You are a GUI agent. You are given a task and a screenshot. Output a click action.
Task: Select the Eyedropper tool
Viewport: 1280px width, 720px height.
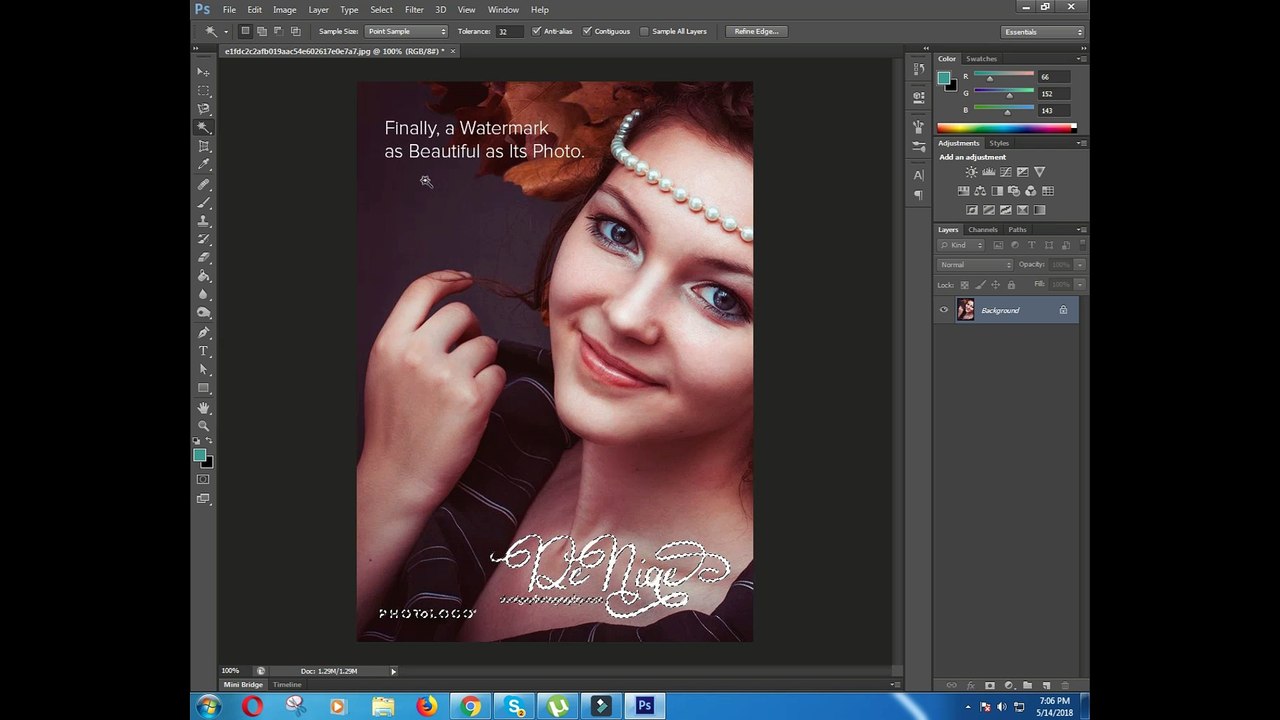click(x=203, y=165)
